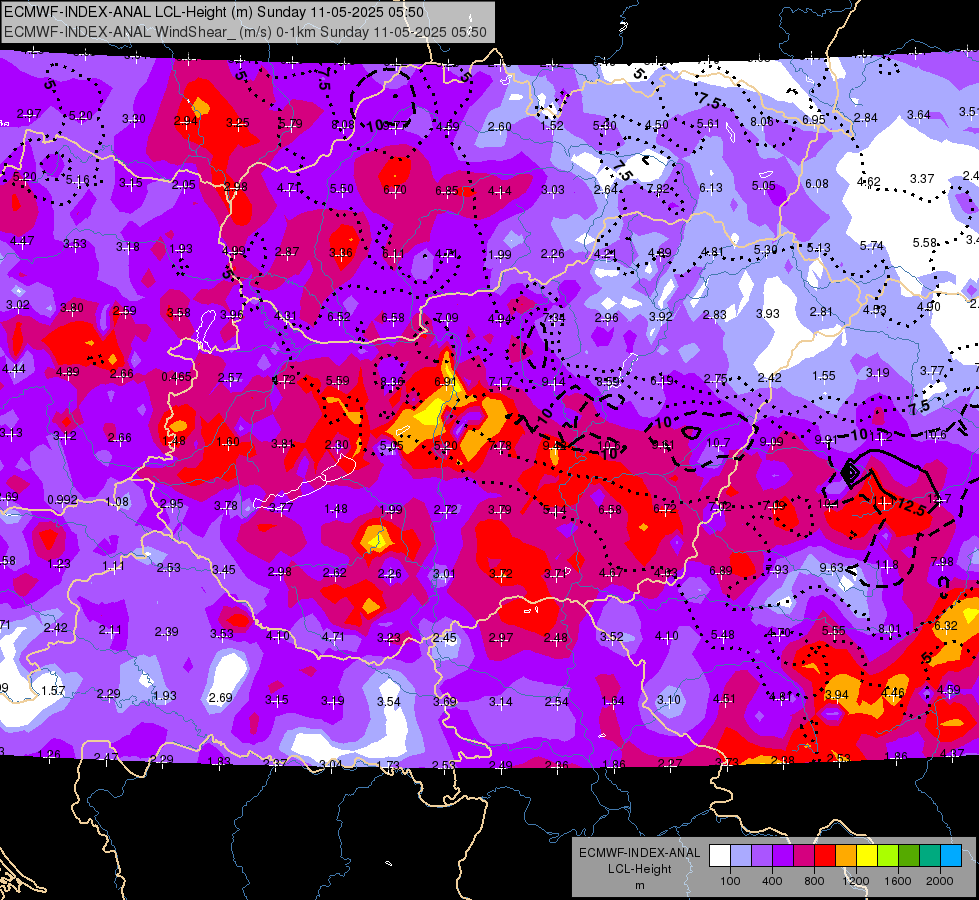The height and width of the screenshot is (900, 979).
Task: Click the legend unit 'm'
Action: click(639, 885)
